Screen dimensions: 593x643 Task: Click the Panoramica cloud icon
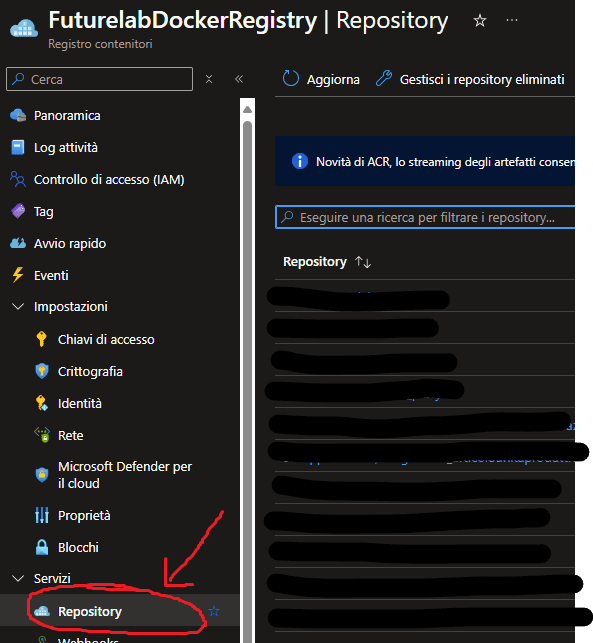point(18,116)
